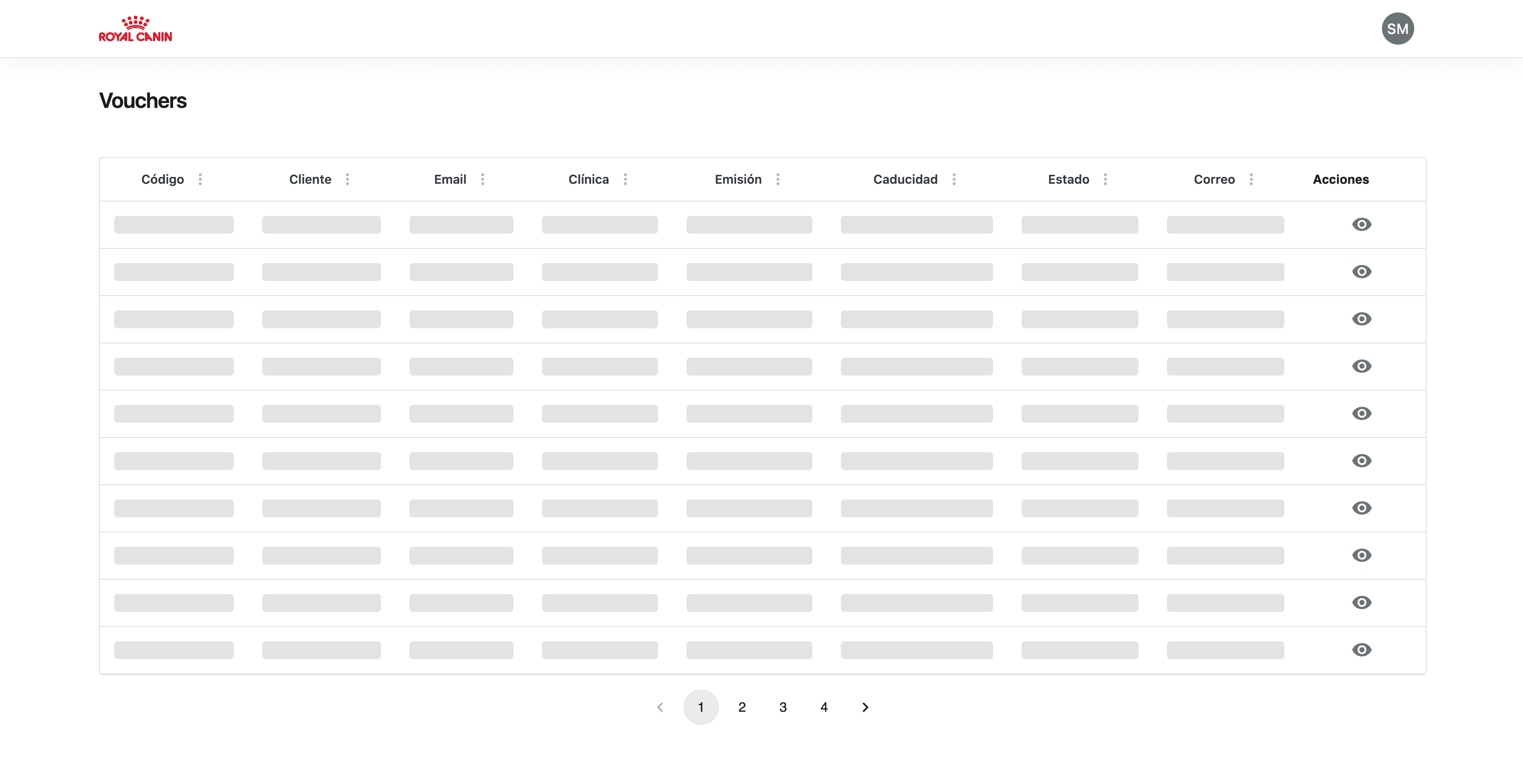Open the Correo column options menu
This screenshot has width=1523, height=784.
1251,179
